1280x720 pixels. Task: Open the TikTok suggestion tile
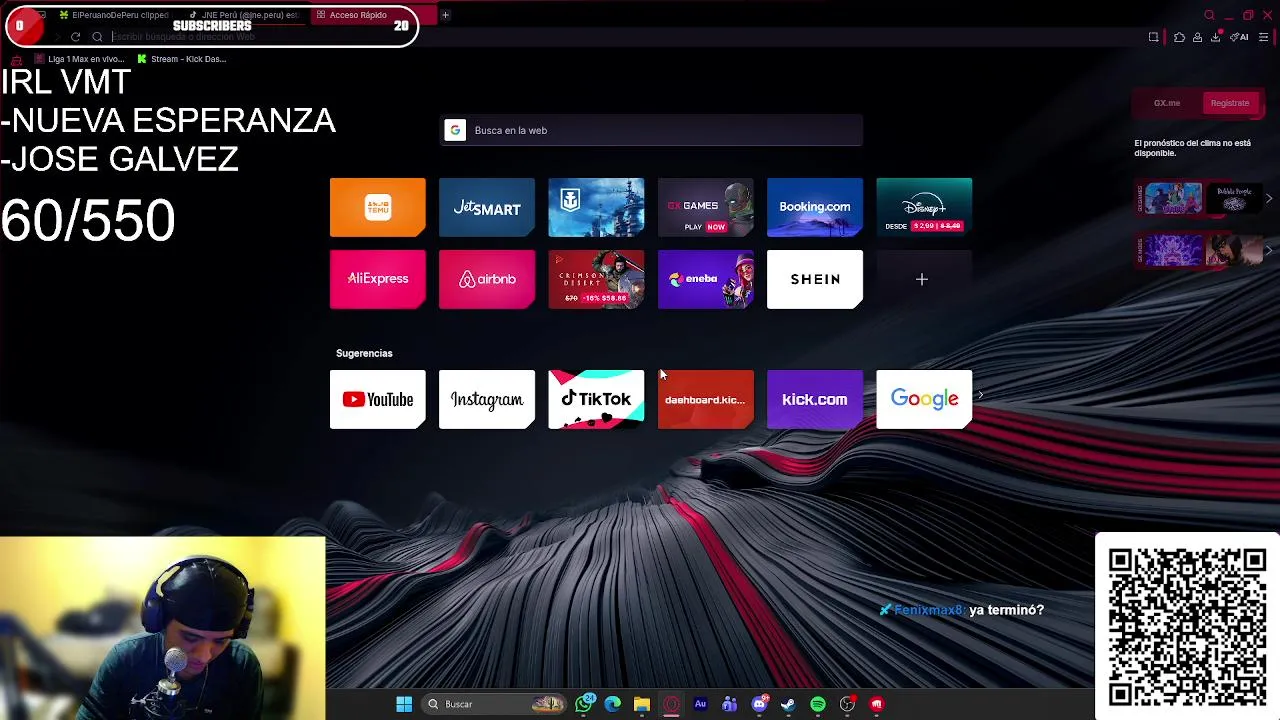click(x=596, y=399)
